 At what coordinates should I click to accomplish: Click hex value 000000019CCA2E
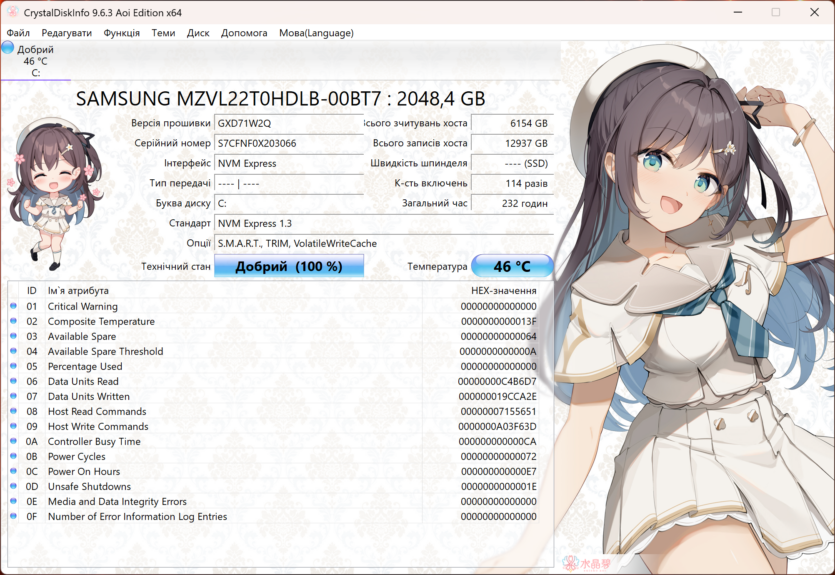497,397
